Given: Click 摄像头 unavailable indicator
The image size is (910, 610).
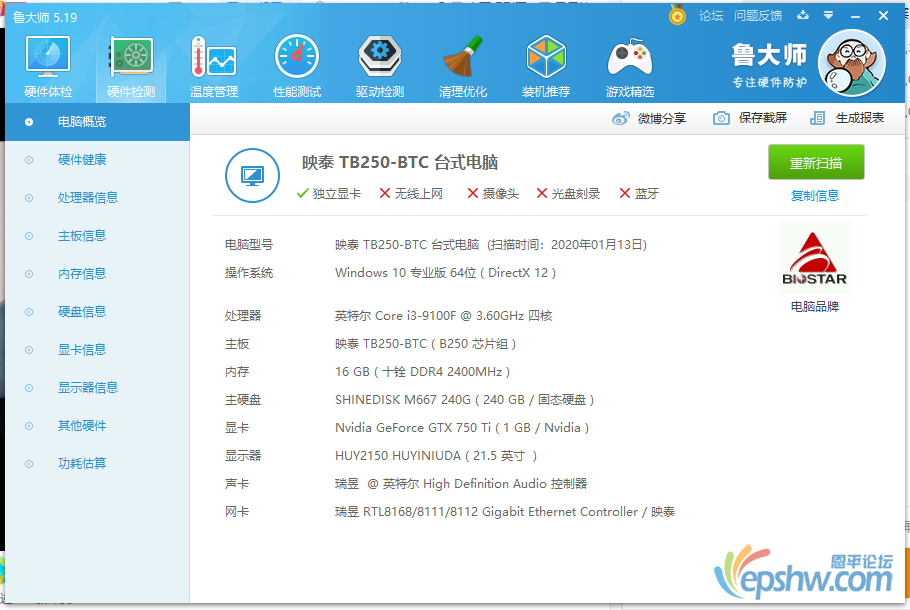Looking at the screenshot, I should 493,193.
